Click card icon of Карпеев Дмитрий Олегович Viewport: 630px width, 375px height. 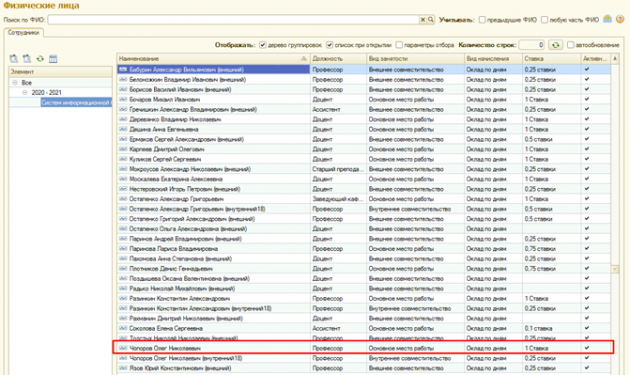pyautogui.click(x=123, y=149)
